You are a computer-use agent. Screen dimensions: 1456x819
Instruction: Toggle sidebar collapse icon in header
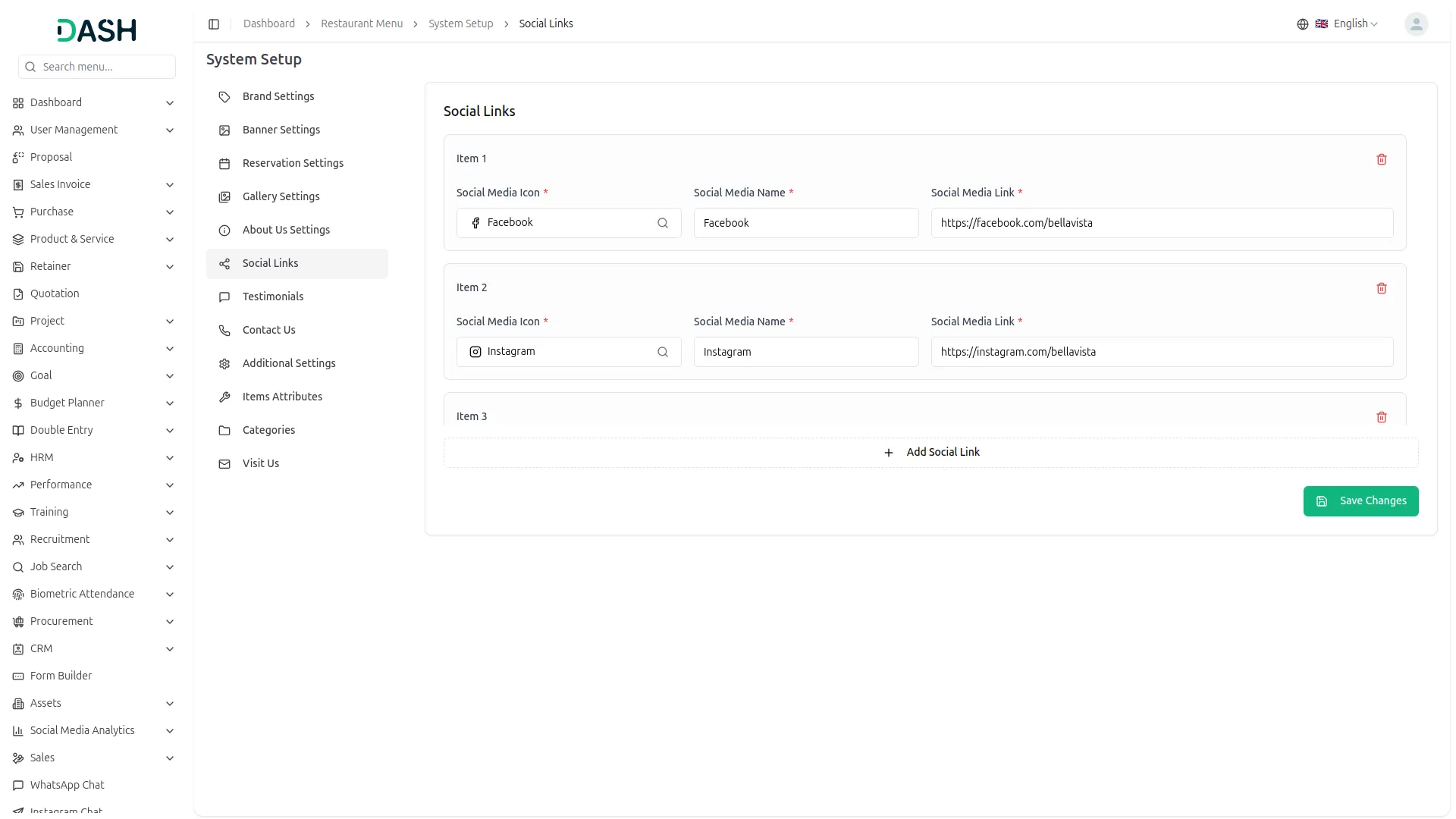pyautogui.click(x=214, y=24)
